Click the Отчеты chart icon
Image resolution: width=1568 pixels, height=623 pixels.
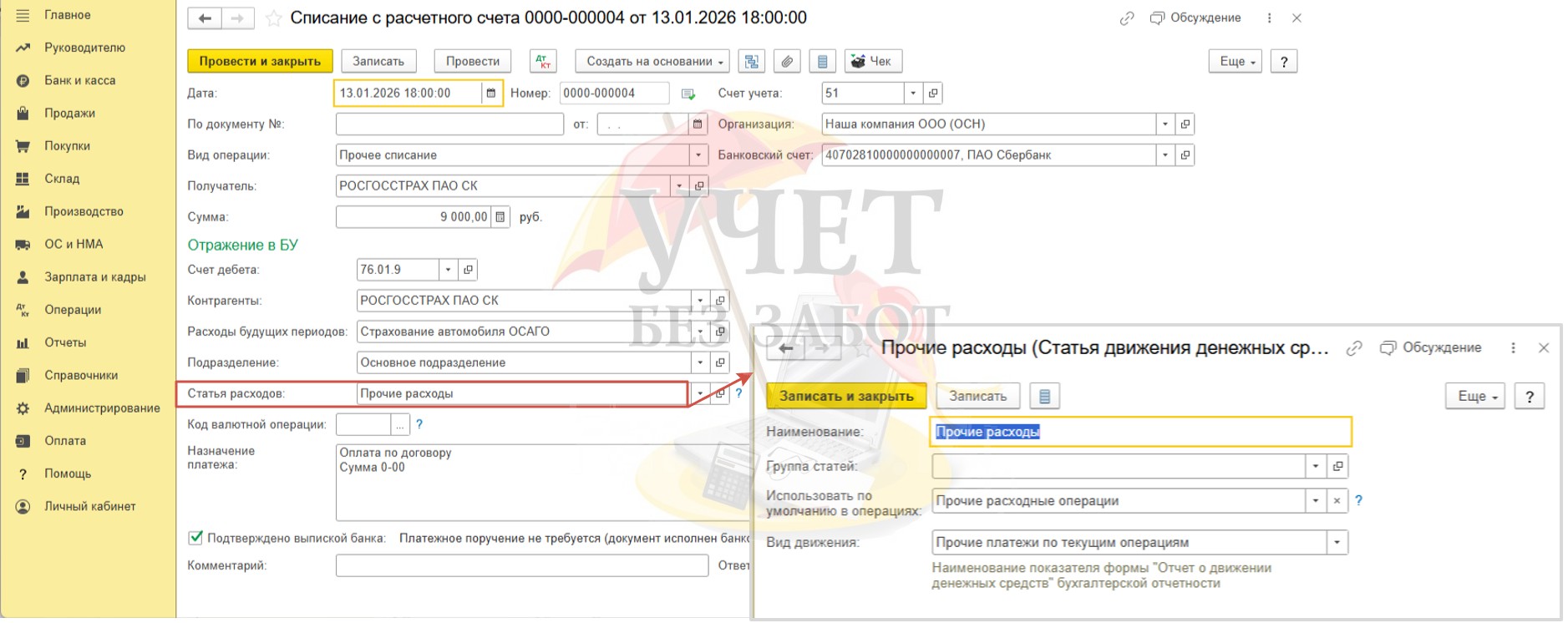coord(23,342)
